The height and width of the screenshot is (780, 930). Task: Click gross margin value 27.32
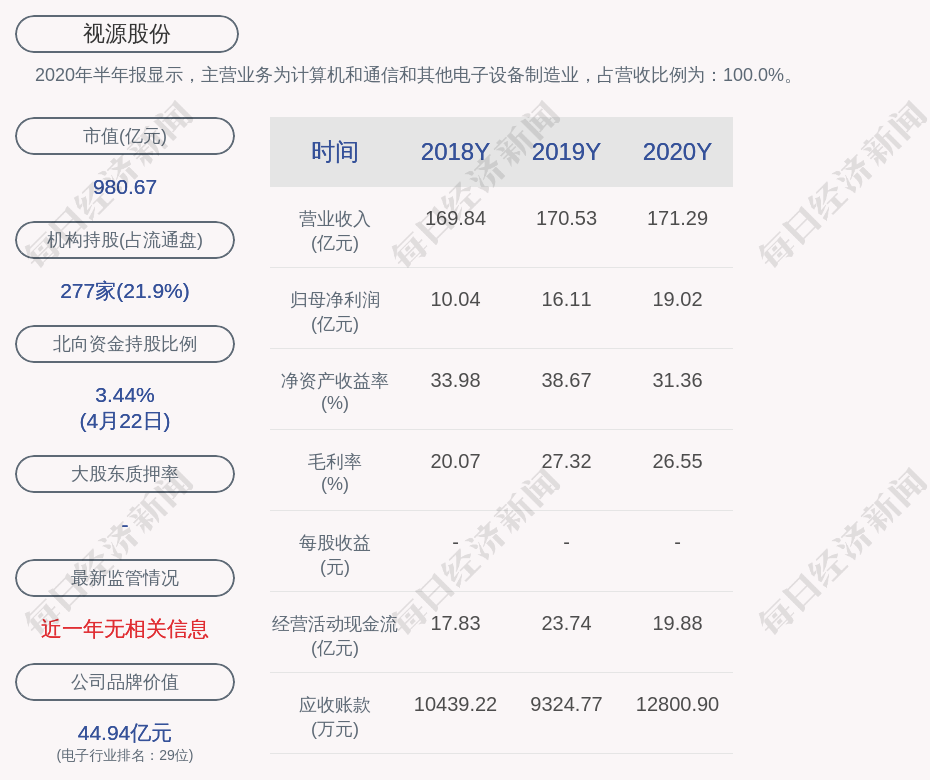pos(566,461)
